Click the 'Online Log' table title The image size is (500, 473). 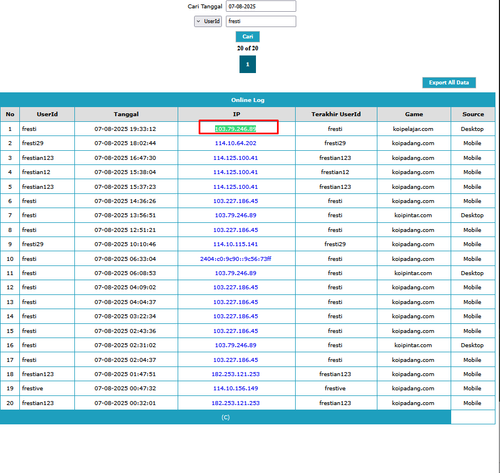pyautogui.click(x=248, y=100)
